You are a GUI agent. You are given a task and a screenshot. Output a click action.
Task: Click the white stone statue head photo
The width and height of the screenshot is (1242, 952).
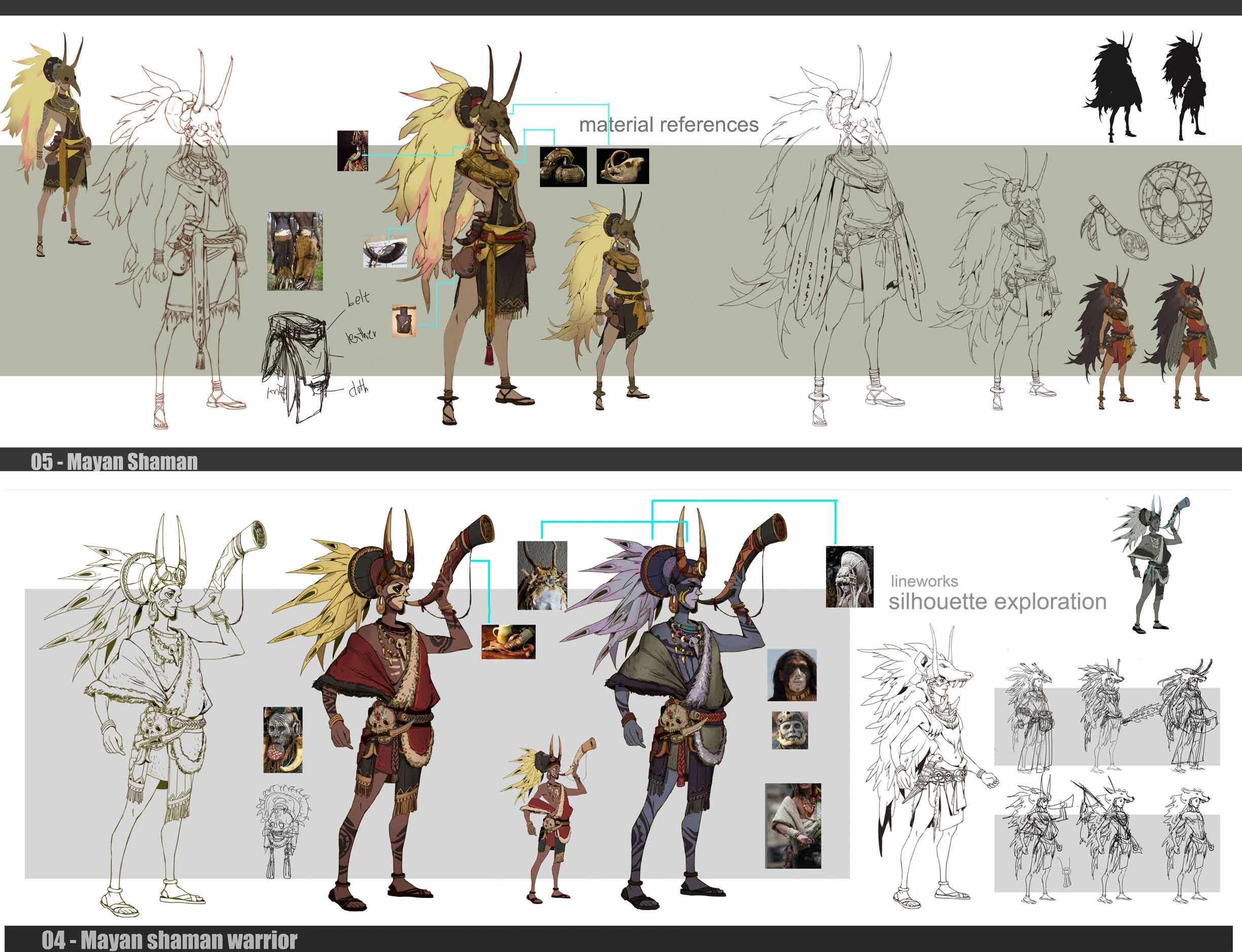point(849,576)
